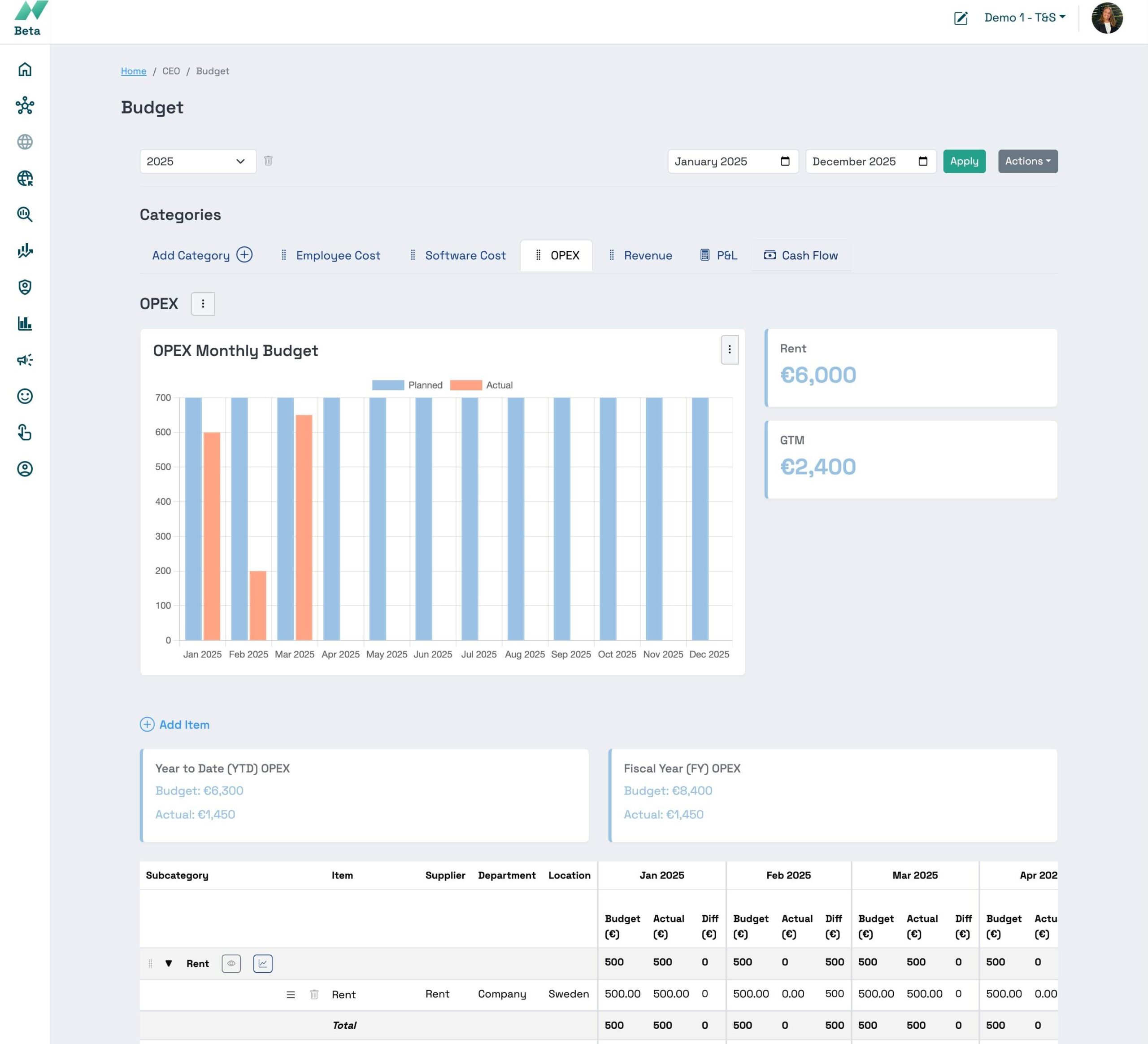The image size is (1148, 1044).
Task: Click the smiley face sidebar icon
Action: (x=25, y=397)
